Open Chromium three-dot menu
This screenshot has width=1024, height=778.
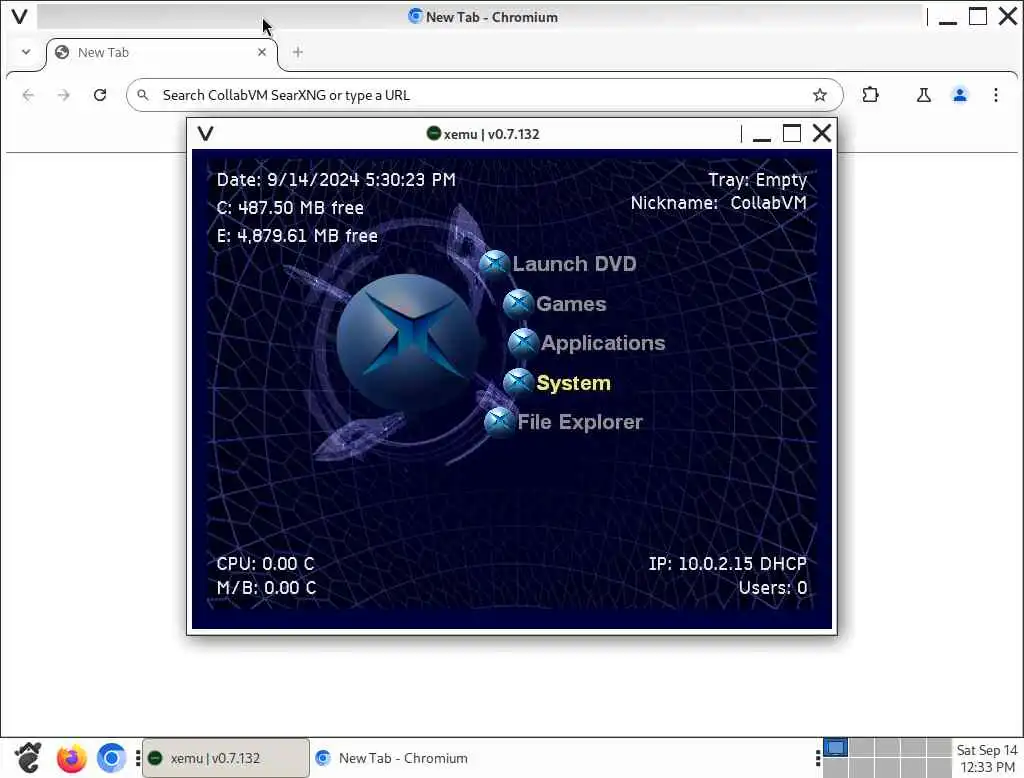coord(996,95)
